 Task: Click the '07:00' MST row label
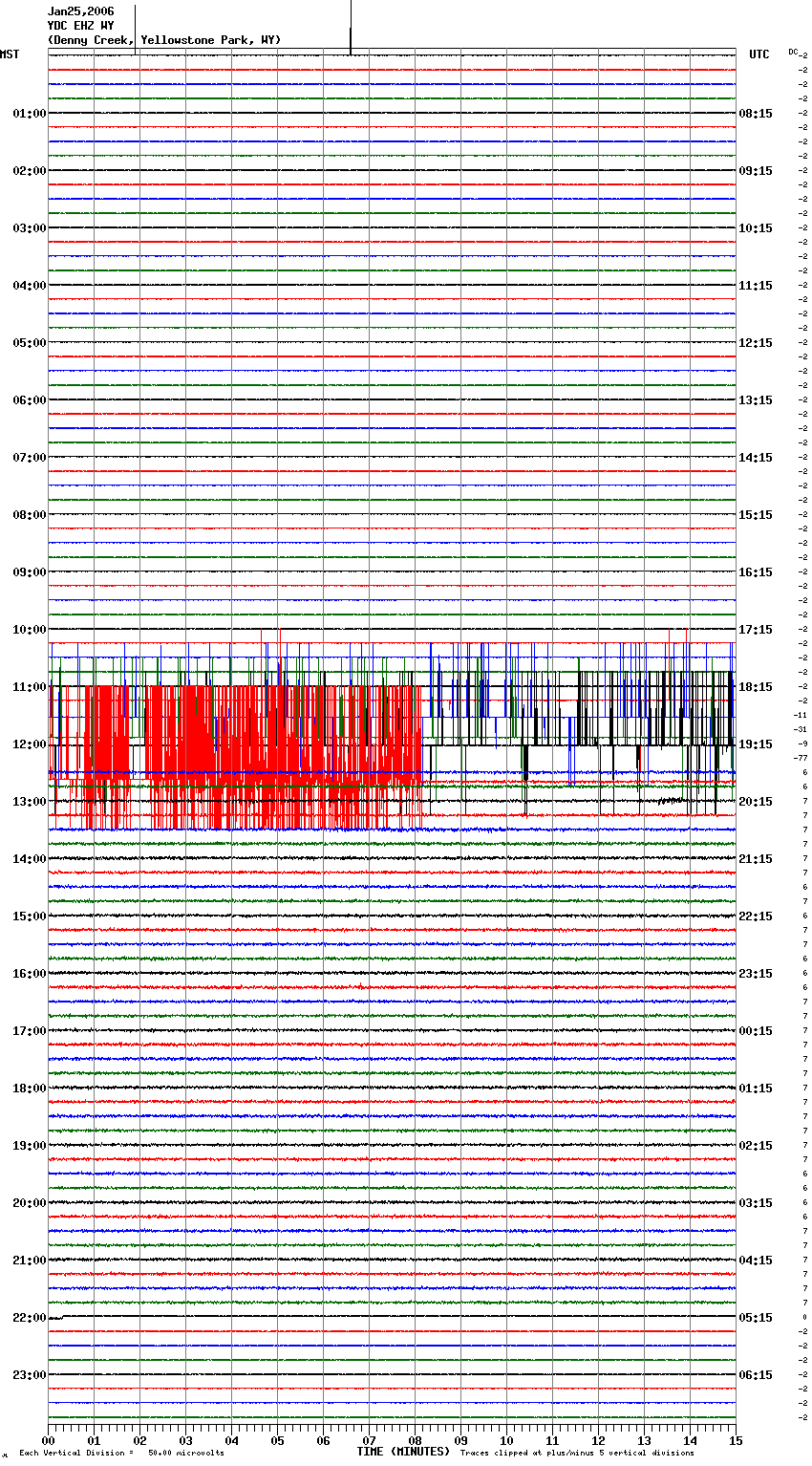click(30, 458)
